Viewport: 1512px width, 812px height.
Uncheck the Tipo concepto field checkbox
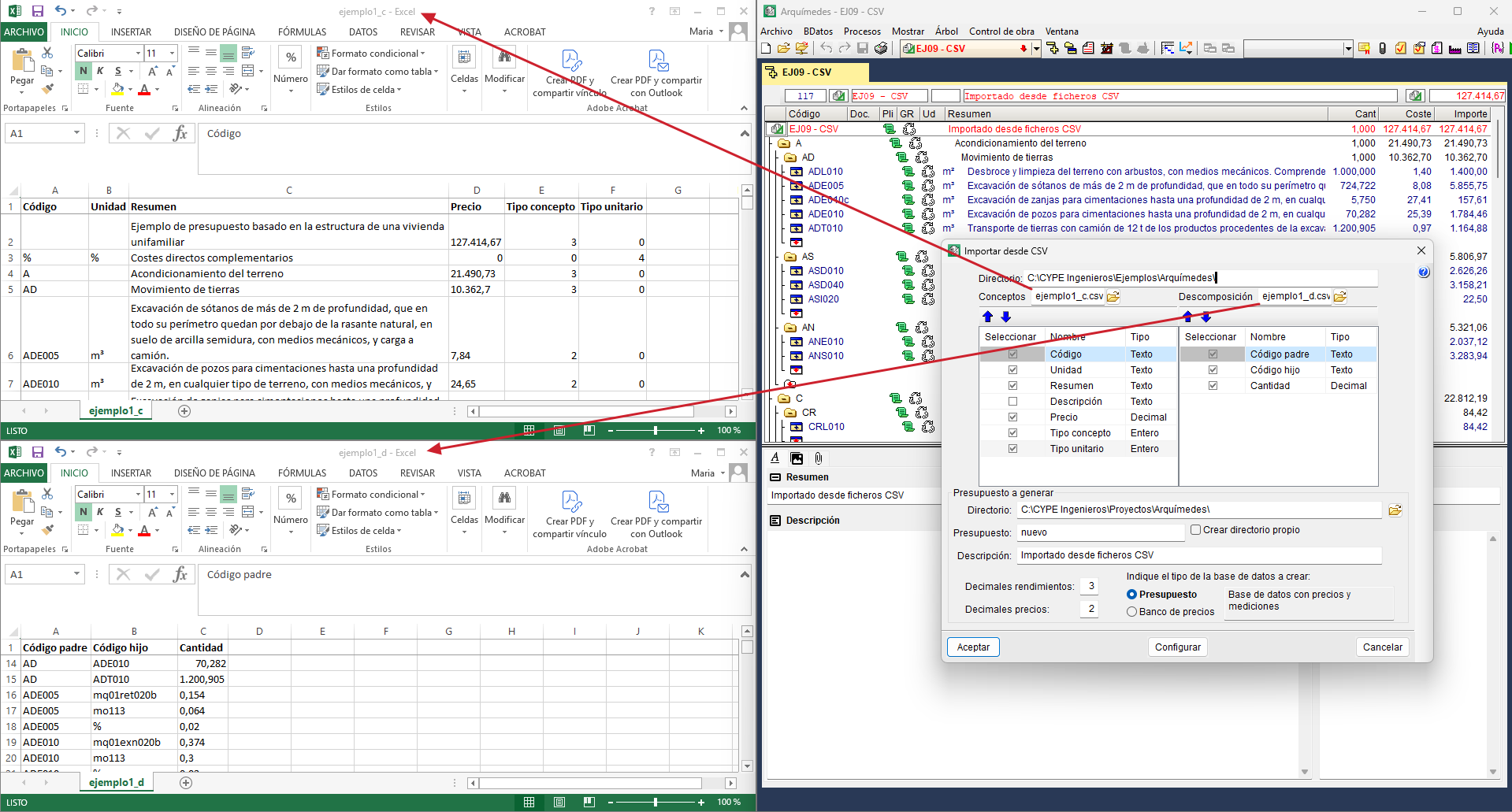coord(1012,433)
